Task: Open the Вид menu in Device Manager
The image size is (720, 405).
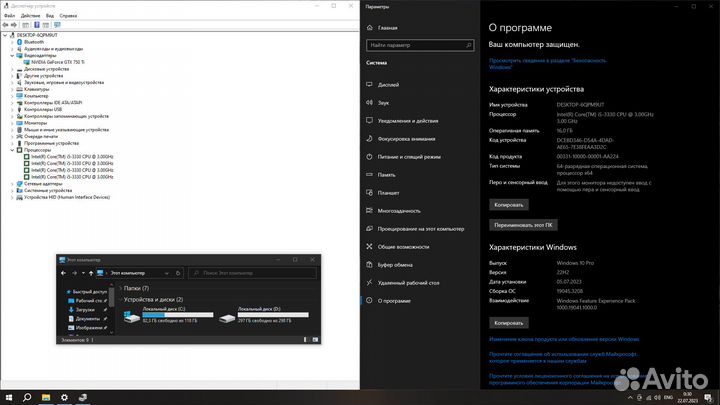Action: coord(50,16)
